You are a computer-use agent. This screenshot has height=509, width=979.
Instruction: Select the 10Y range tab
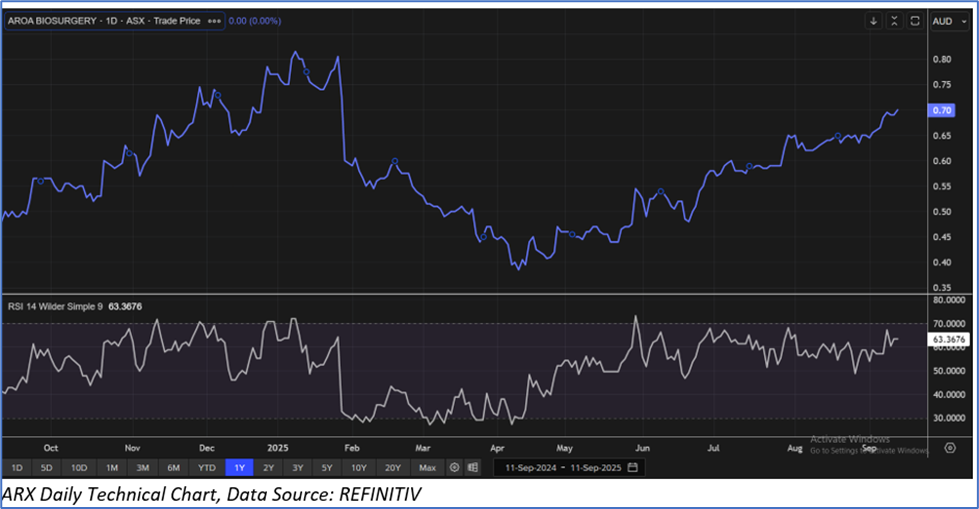pos(358,468)
